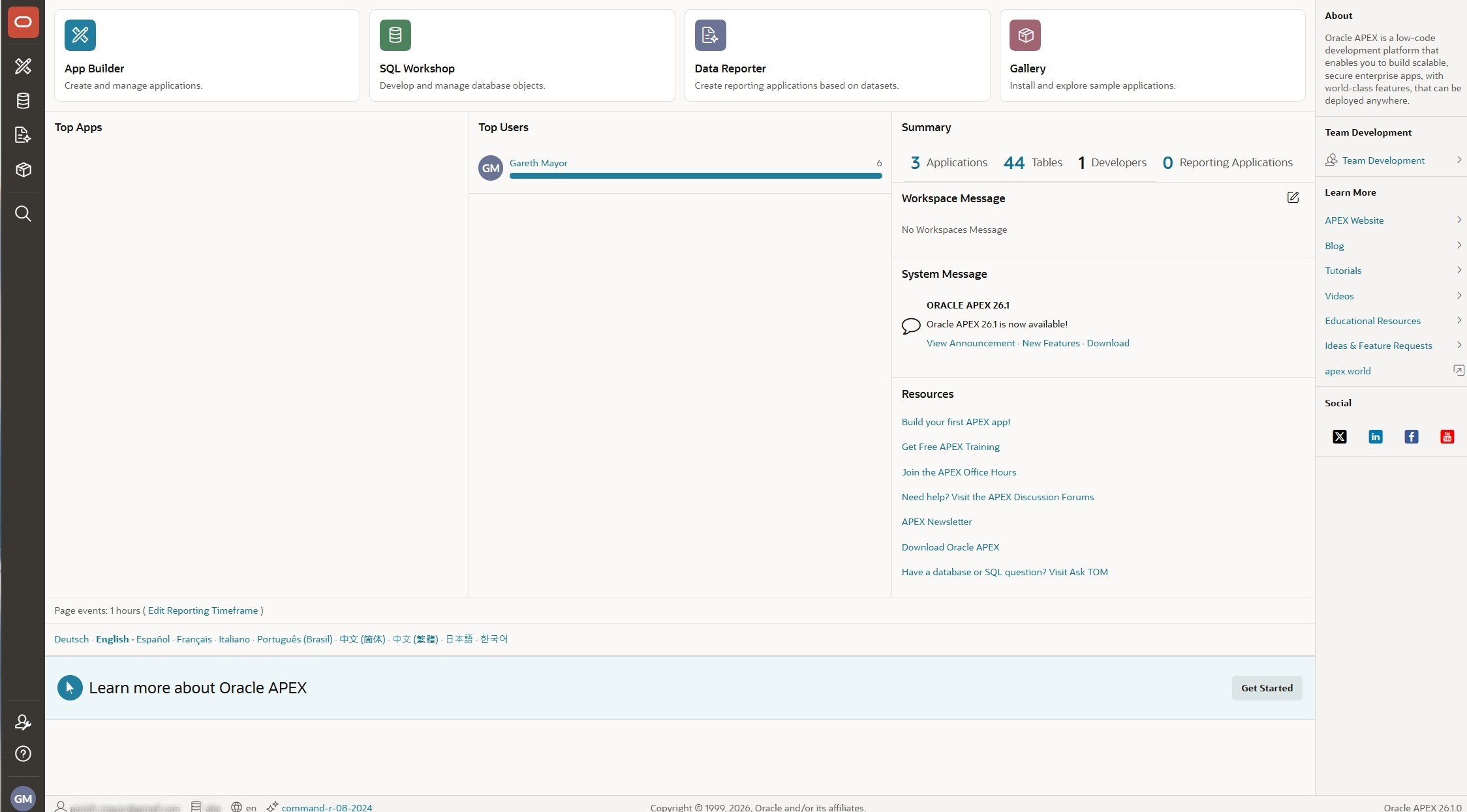Image resolution: width=1467 pixels, height=812 pixels.
Task: Click the AI sparkle icon in footer
Action: [x=272, y=807]
